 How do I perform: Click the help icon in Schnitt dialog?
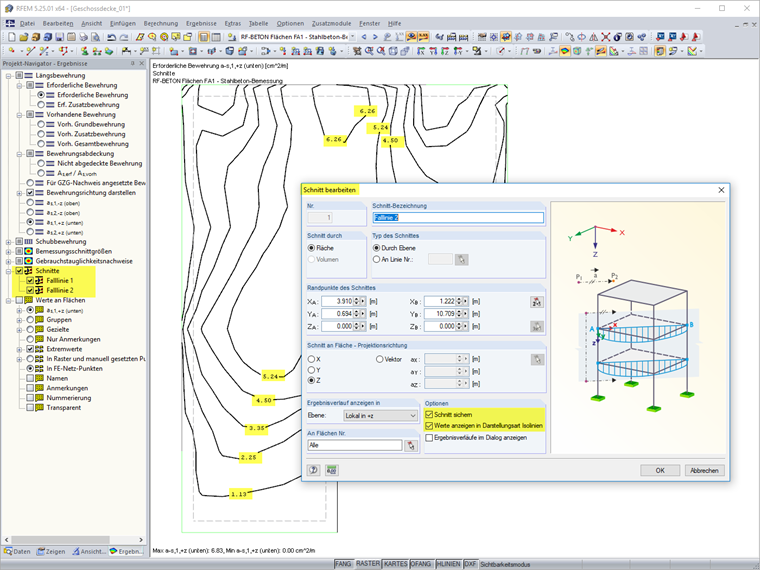[x=314, y=470]
